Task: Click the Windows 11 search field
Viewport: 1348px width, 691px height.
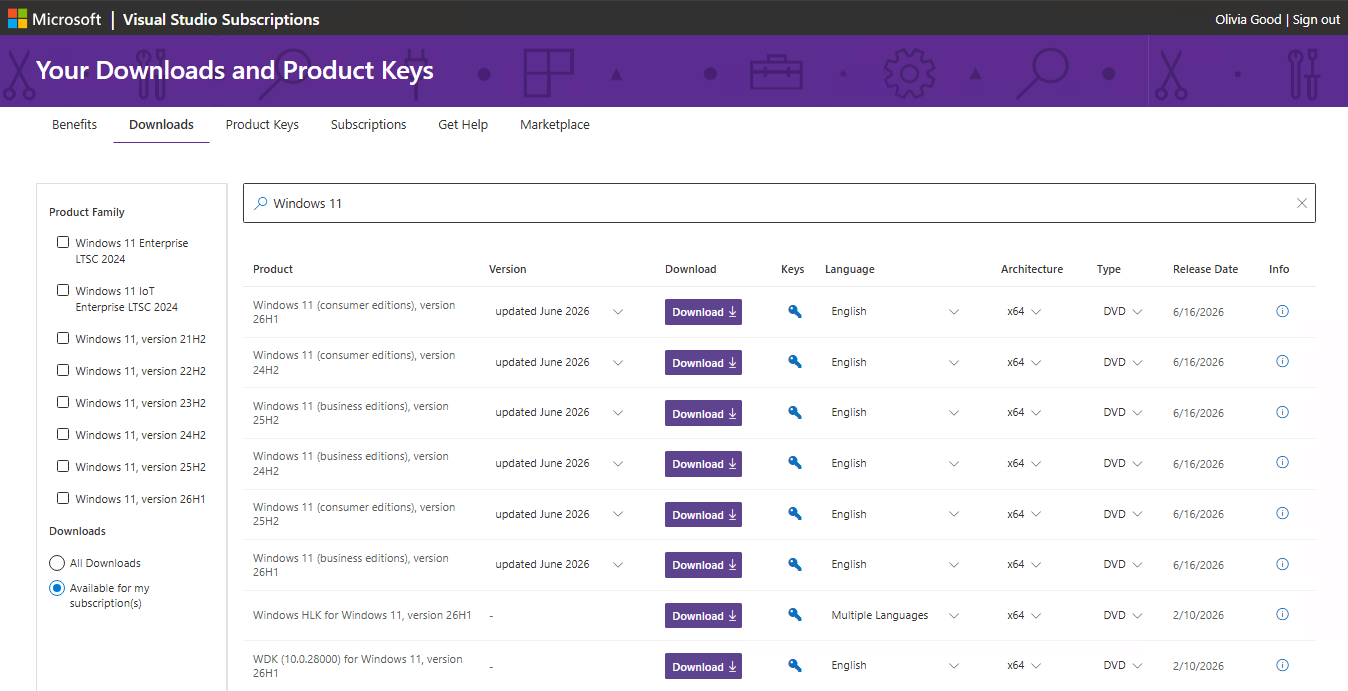Action: (x=779, y=203)
